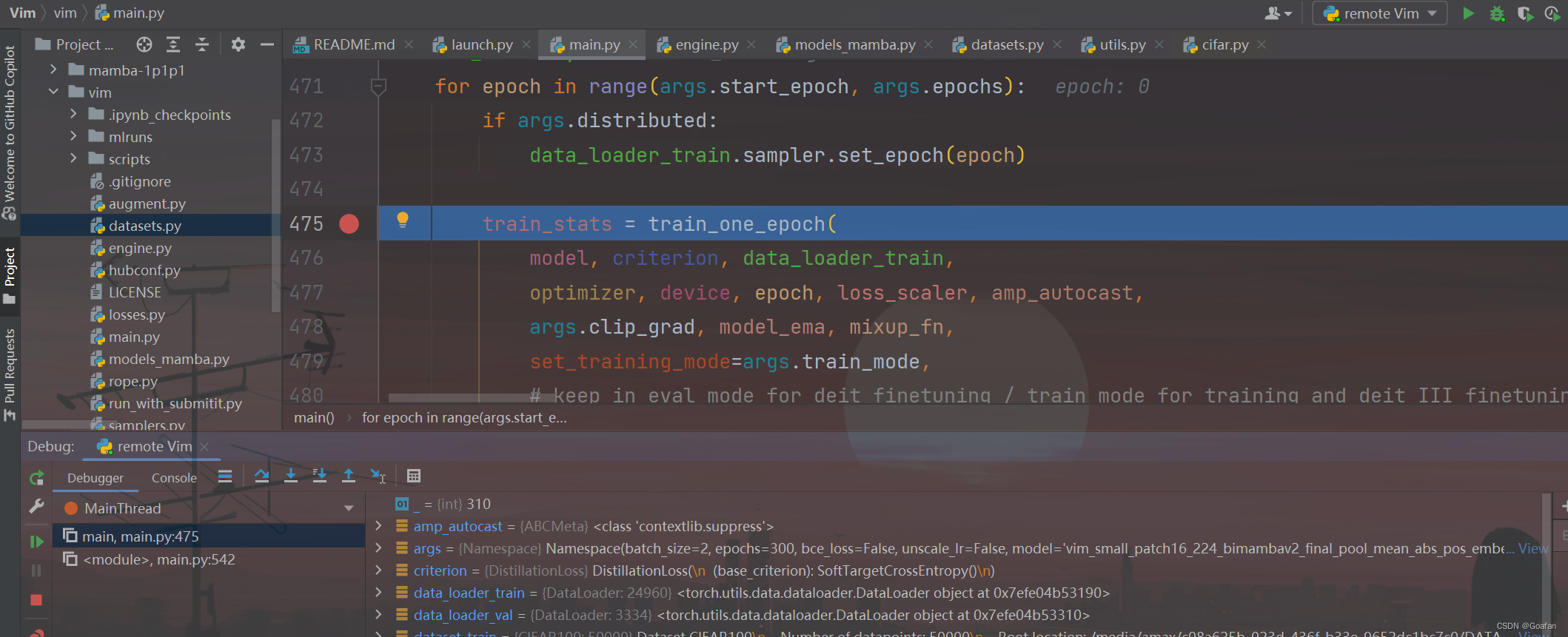Click the Step Into debug icon

(291, 476)
